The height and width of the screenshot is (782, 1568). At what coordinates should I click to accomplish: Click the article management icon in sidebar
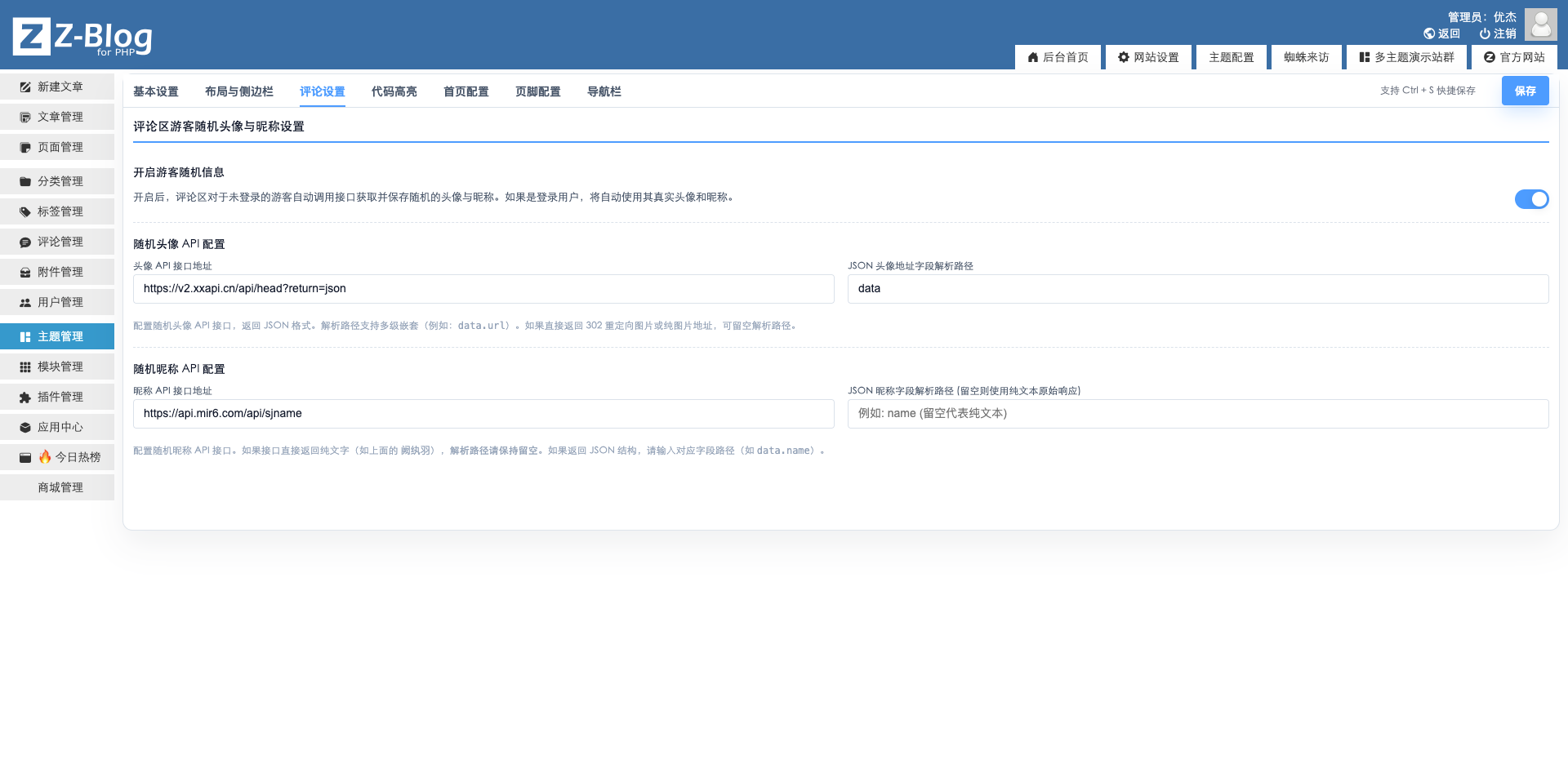click(x=25, y=118)
